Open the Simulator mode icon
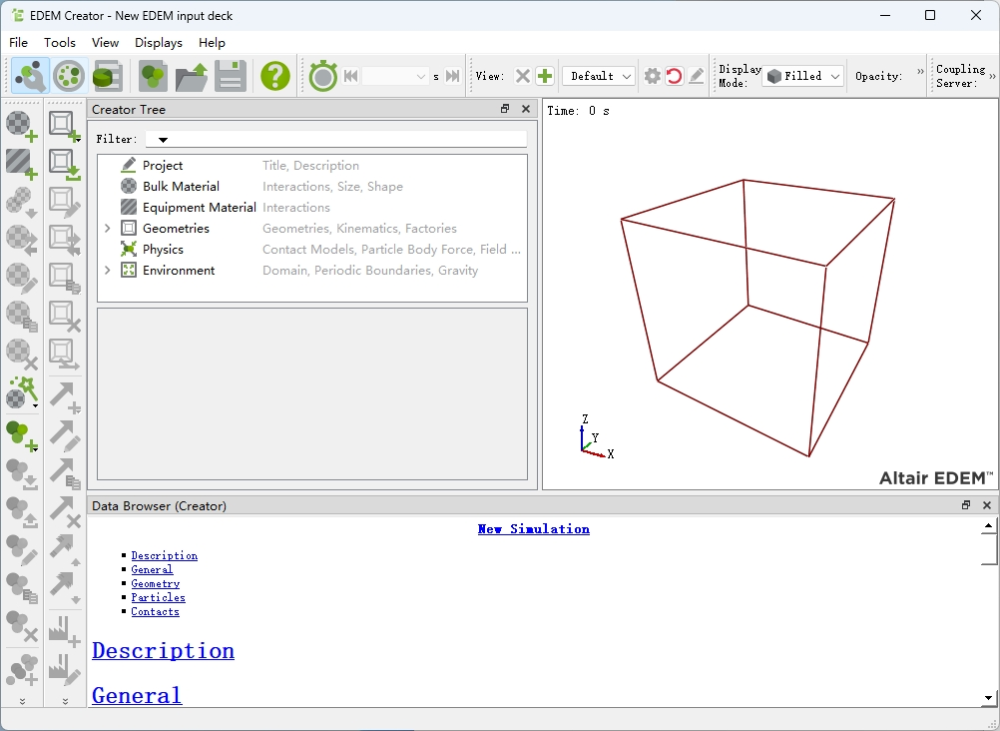This screenshot has width=1000, height=731. click(69, 76)
